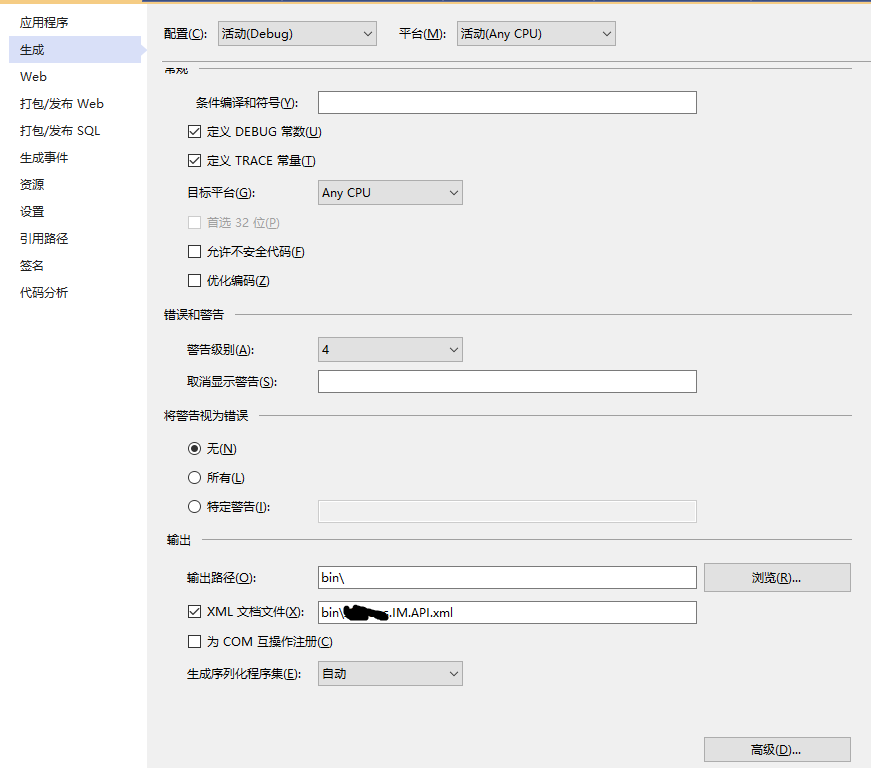Image resolution: width=871 pixels, height=768 pixels.
Task: Go to the 签名 settings page
Action: (31, 265)
